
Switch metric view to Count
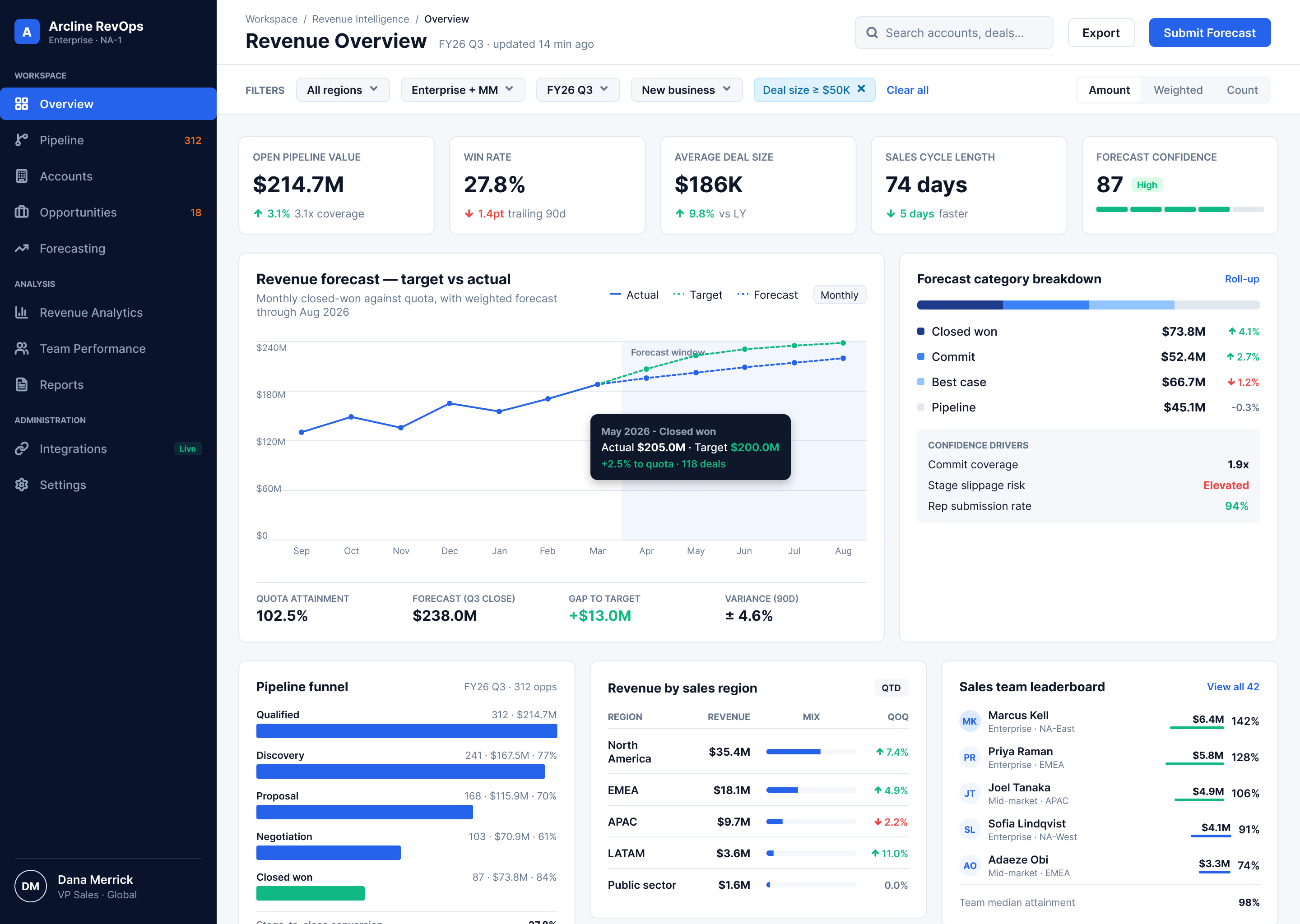(1242, 90)
